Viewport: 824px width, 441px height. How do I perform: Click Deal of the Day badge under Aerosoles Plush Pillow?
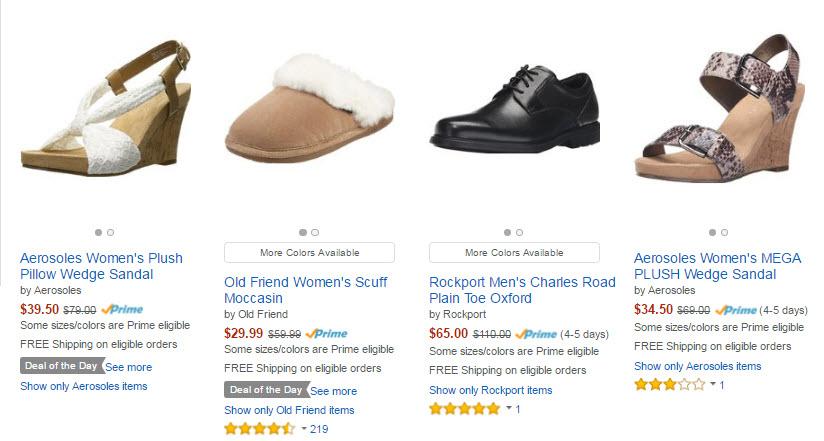point(61,366)
